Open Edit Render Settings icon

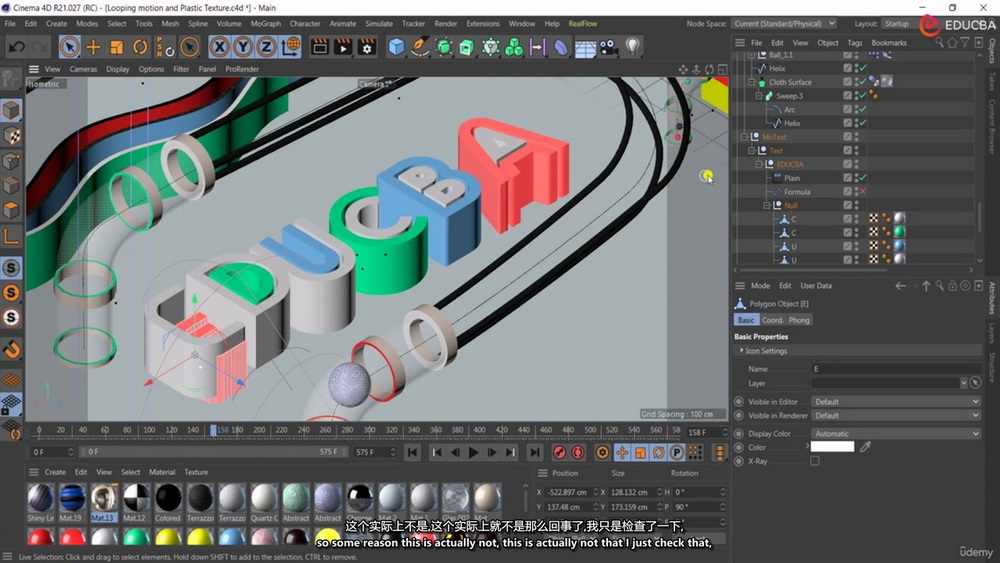(367, 47)
